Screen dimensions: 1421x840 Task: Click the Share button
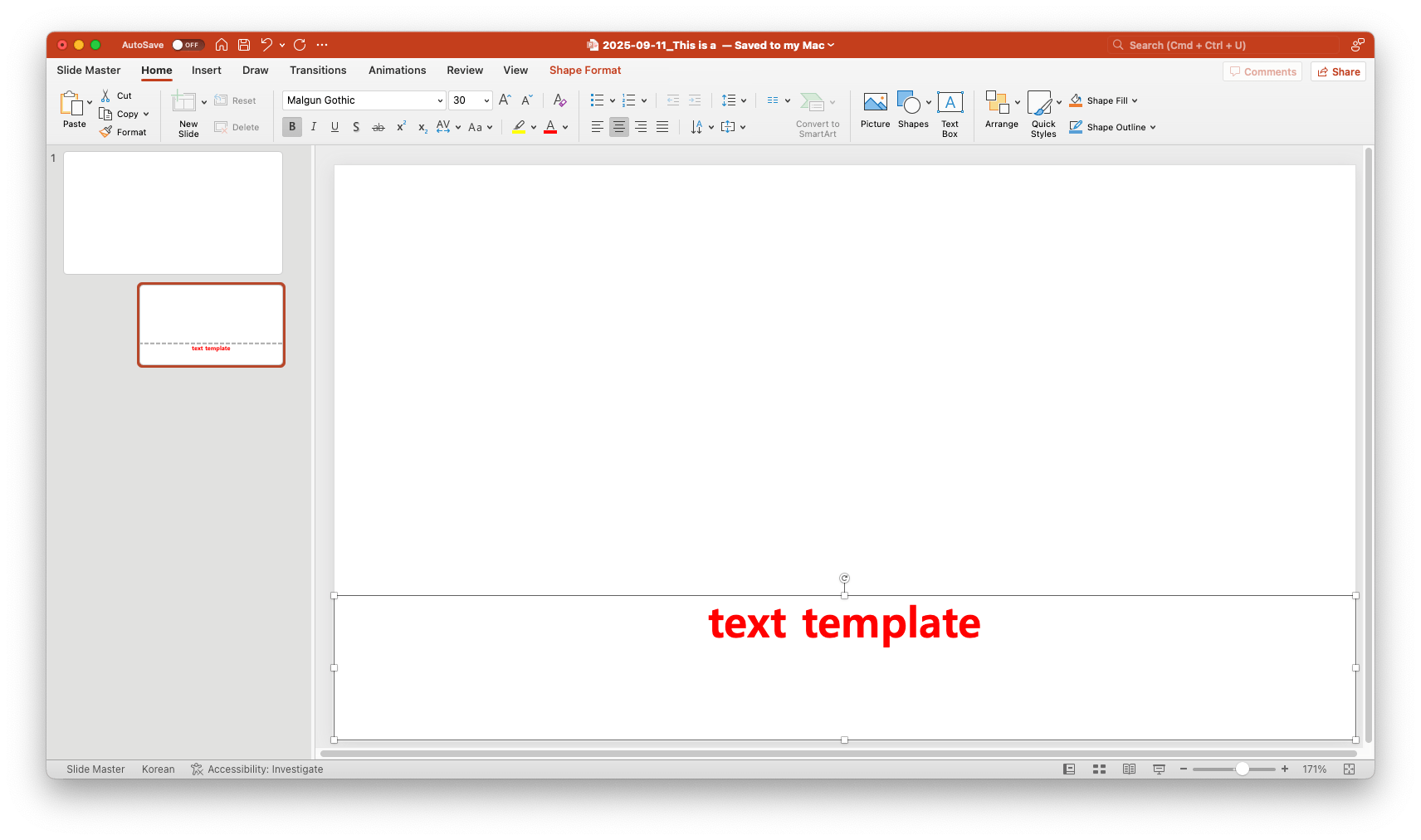point(1338,72)
